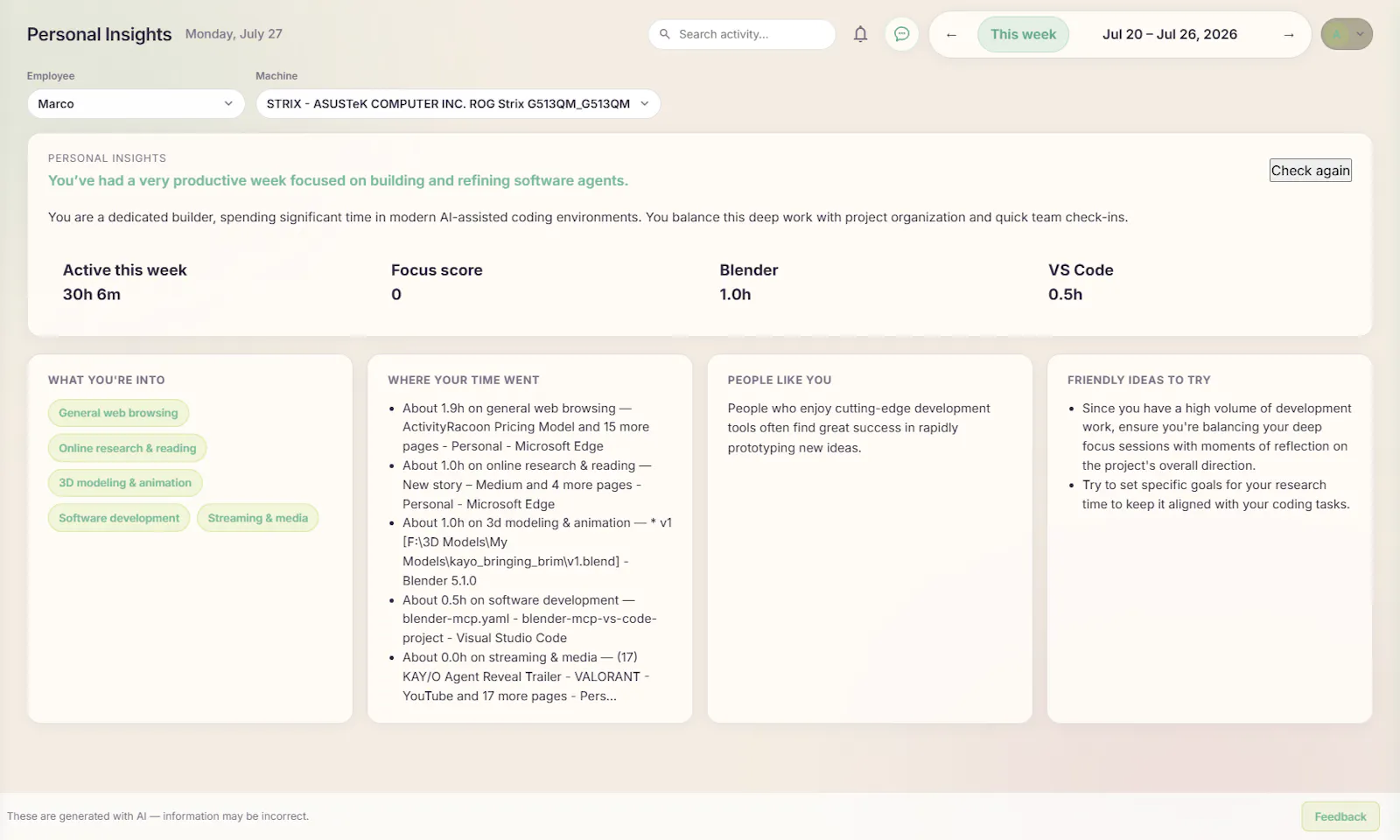
Task: Click the Feedback button
Action: pyautogui.click(x=1340, y=816)
